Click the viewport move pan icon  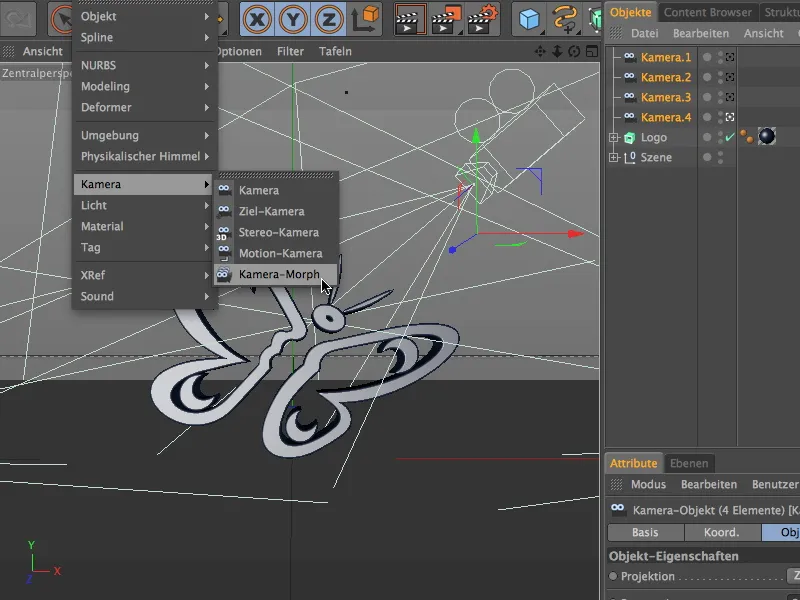click(540, 52)
